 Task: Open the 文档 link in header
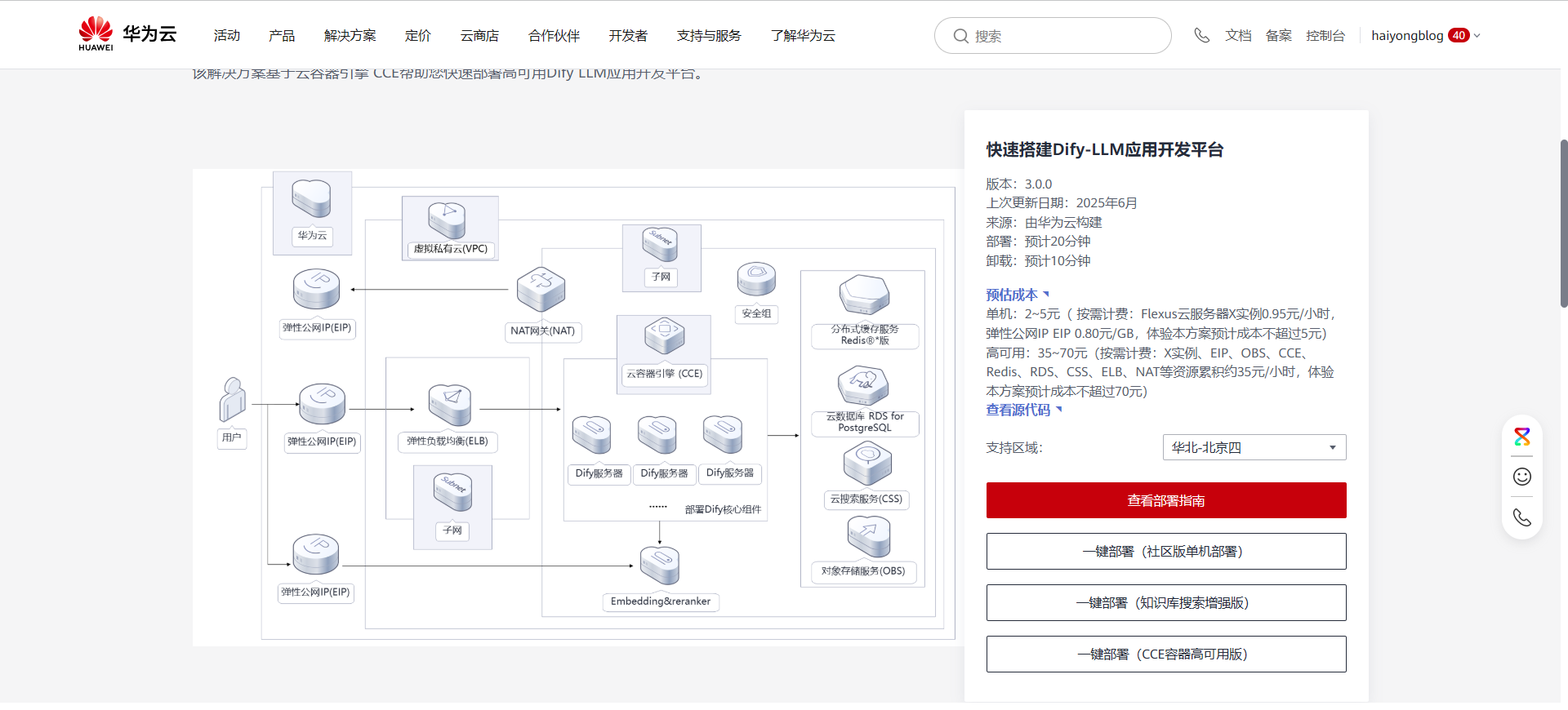pyautogui.click(x=1238, y=35)
